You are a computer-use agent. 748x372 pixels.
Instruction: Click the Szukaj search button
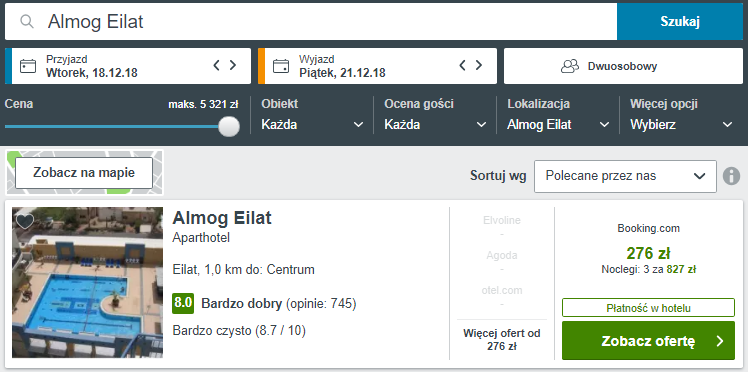pos(680,21)
